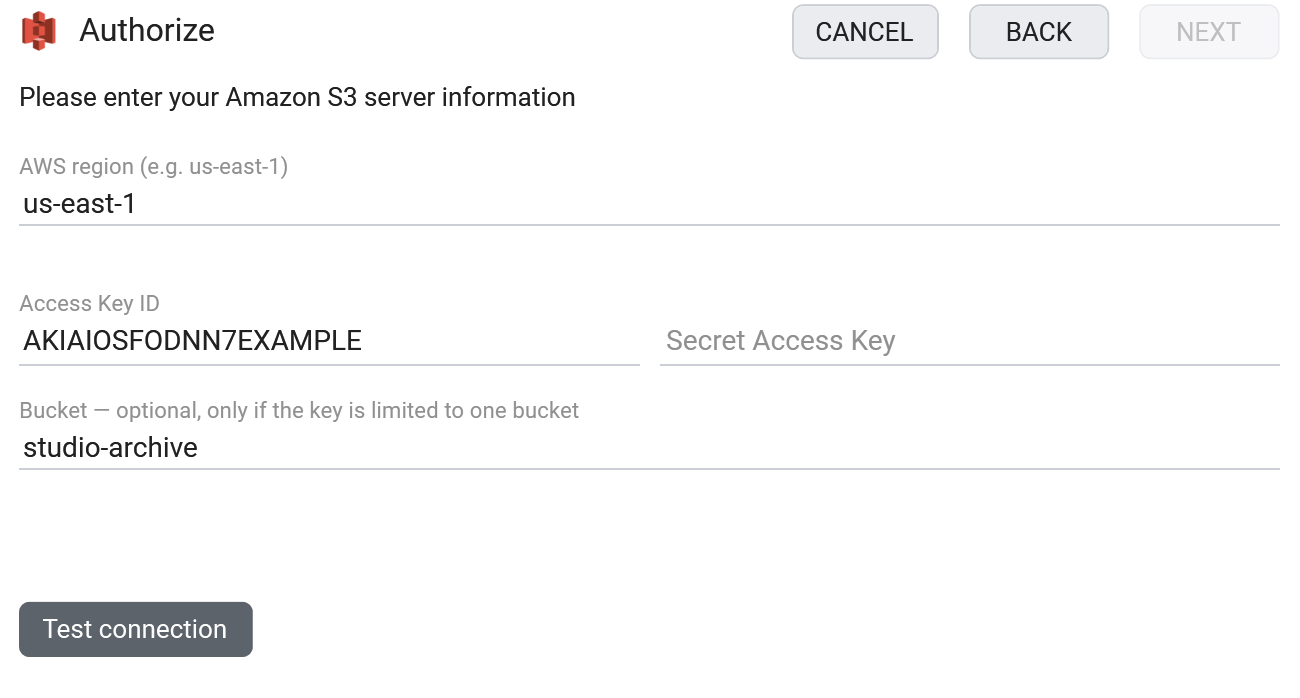Place cursor in the studio-archive bucket name

pyautogui.click(x=110, y=447)
